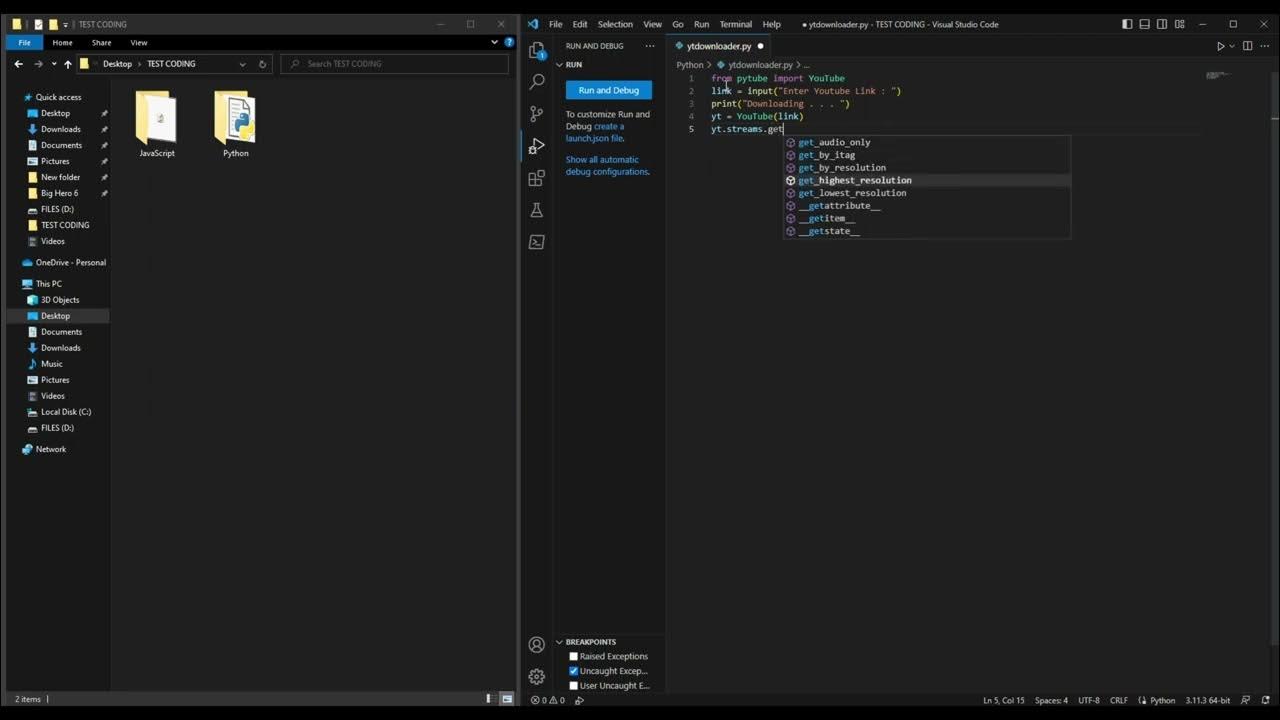The image size is (1280, 720).
Task: Open the Search view in VS Code activity bar
Action: point(537,82)
